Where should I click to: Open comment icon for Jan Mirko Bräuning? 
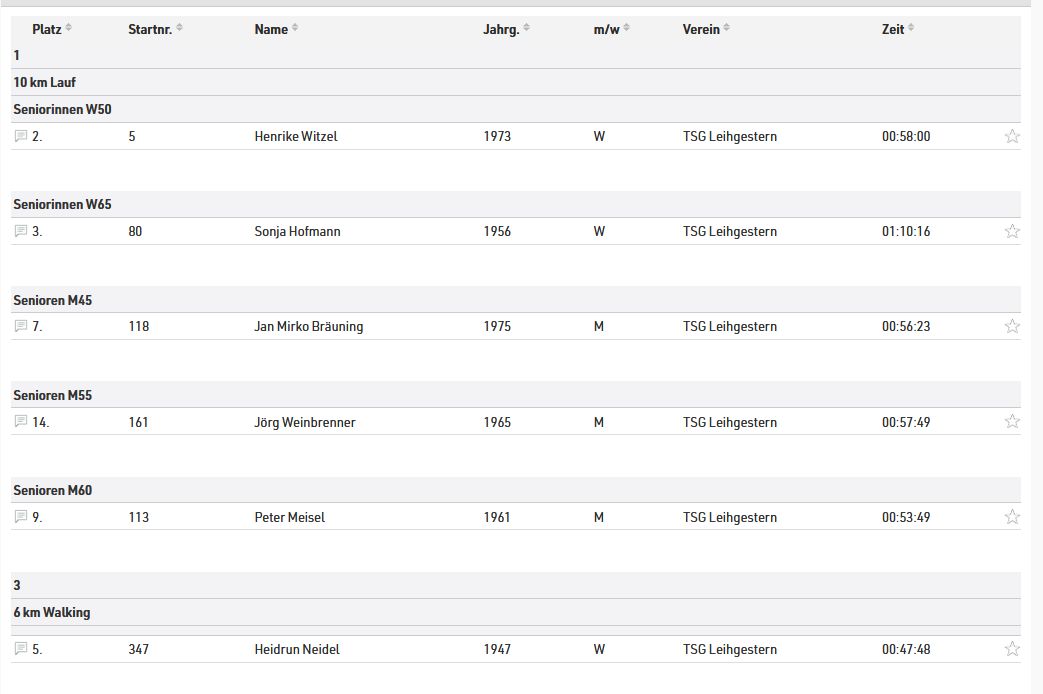pos(21,326)
